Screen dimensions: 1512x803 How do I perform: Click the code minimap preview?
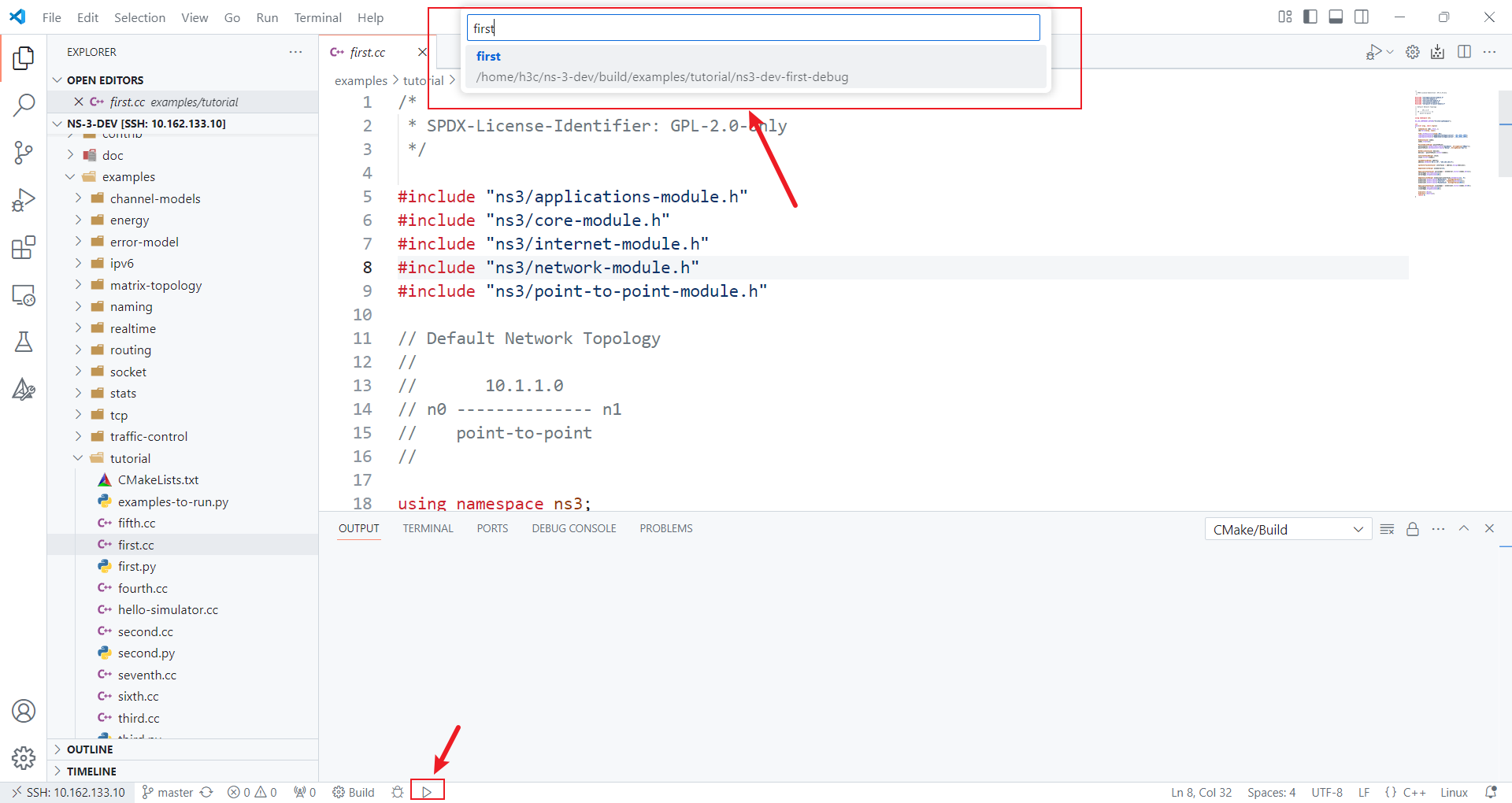(1445, 143)
